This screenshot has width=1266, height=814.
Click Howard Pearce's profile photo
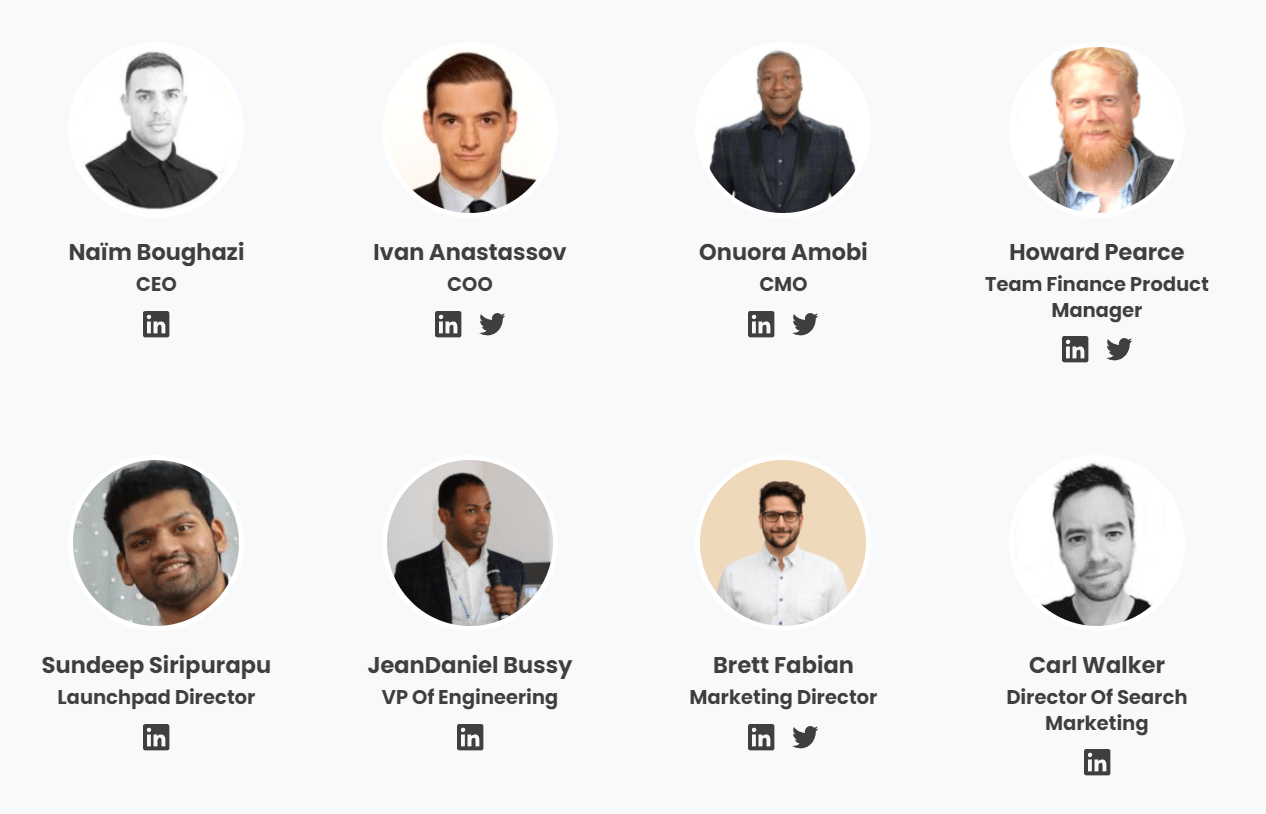(1097, 129)
